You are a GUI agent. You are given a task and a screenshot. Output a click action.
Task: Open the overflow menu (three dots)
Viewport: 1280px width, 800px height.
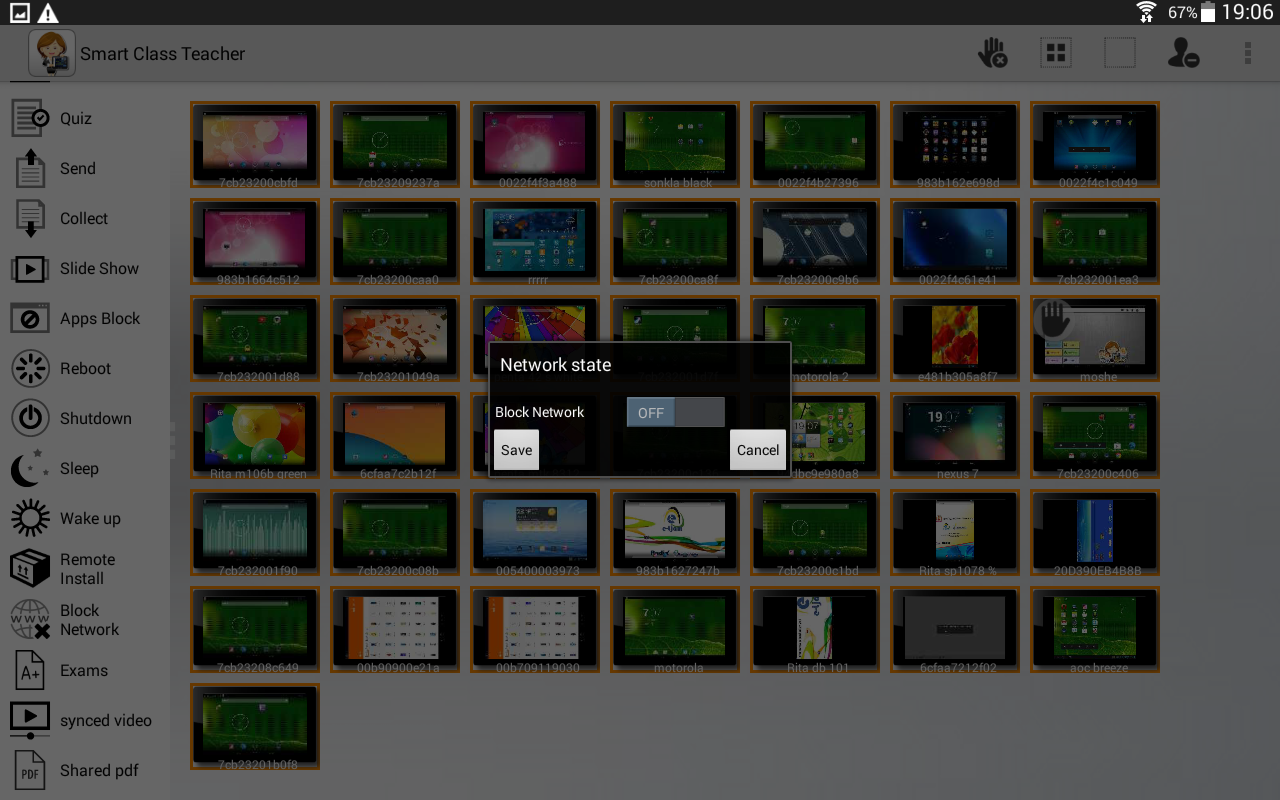[x=1247, y=53]
